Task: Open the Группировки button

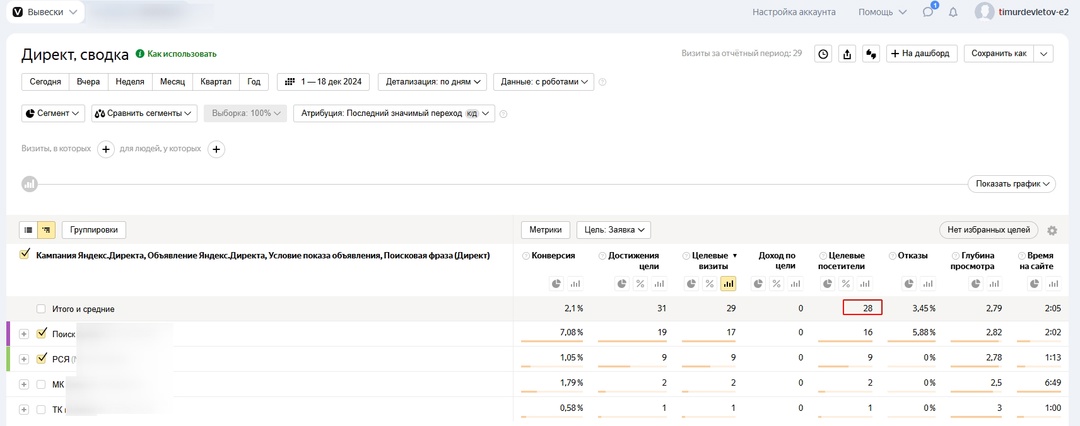Action: coord(94,230)
